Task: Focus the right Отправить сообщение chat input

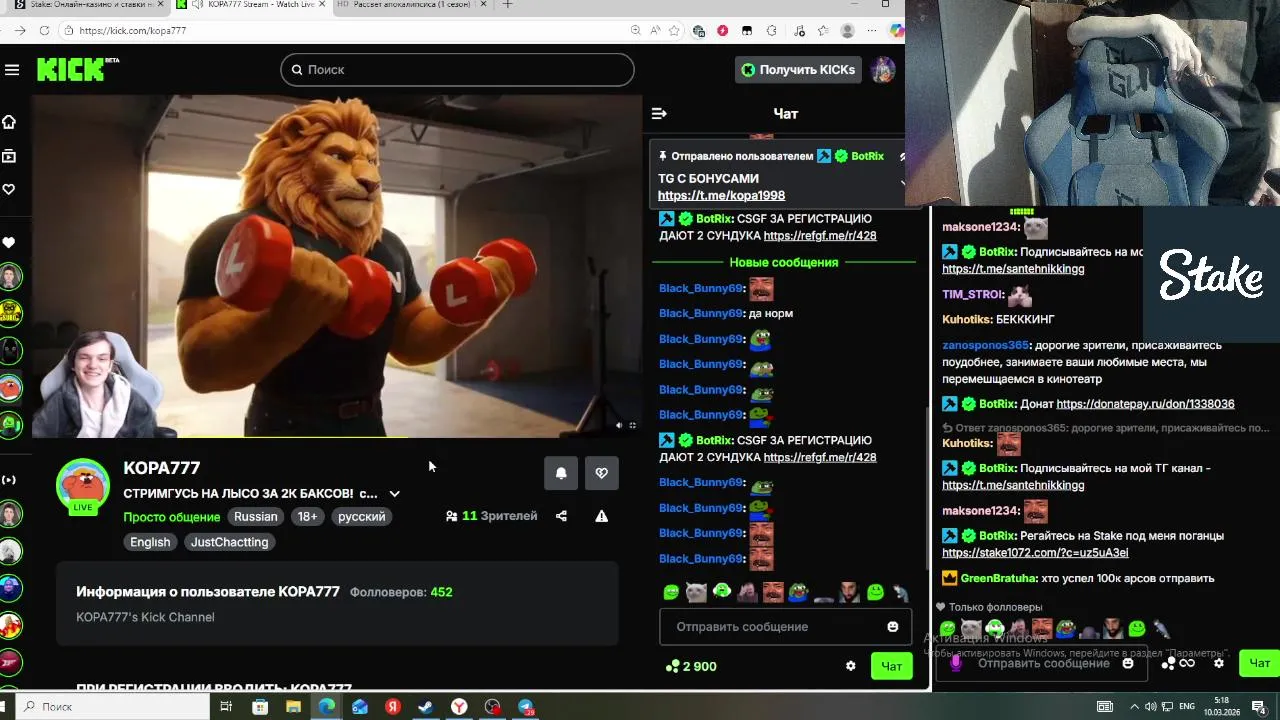Action: click(x=1044, y=663)
